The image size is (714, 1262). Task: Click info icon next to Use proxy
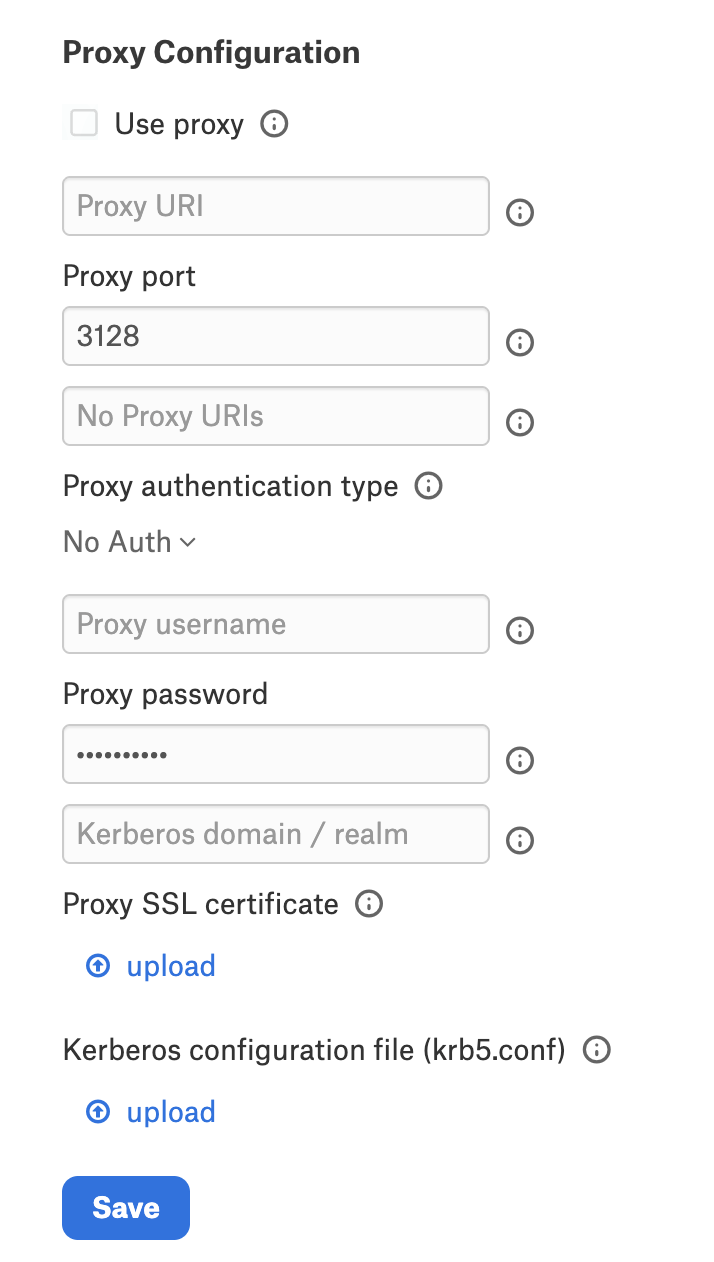pyautogui.click(x=274, y=124)
